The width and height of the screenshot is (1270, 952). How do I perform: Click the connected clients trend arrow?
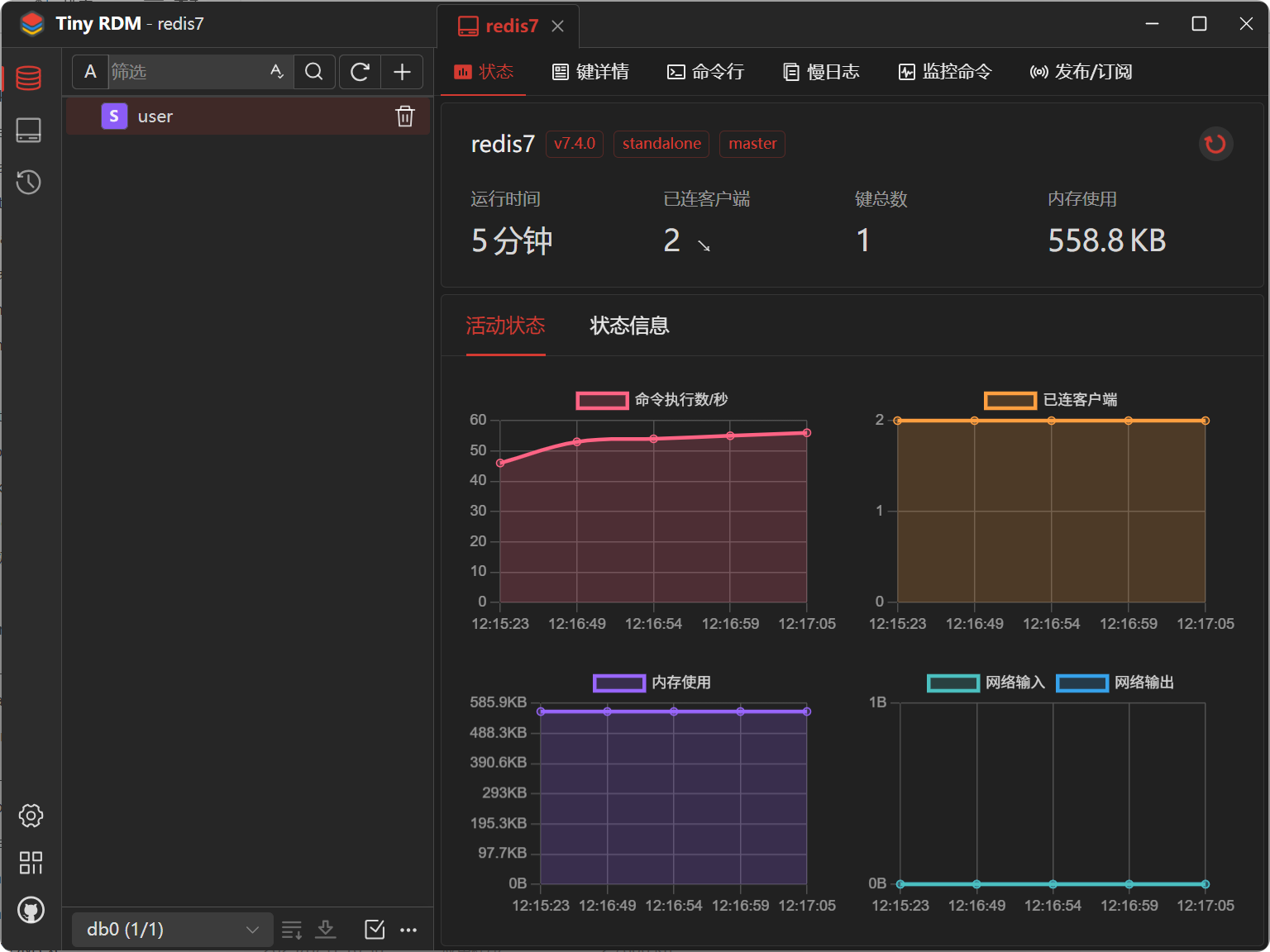[704, 245]
